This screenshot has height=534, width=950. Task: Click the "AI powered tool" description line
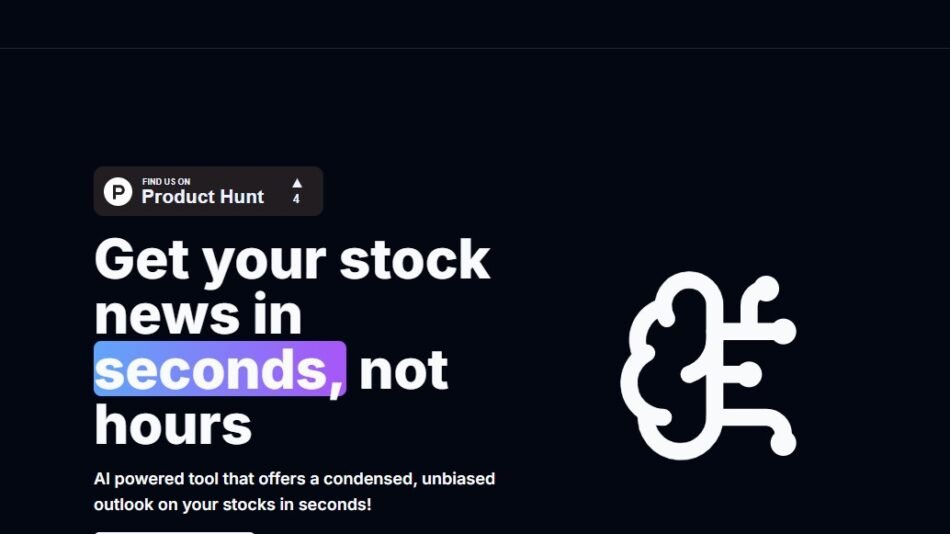294,479
